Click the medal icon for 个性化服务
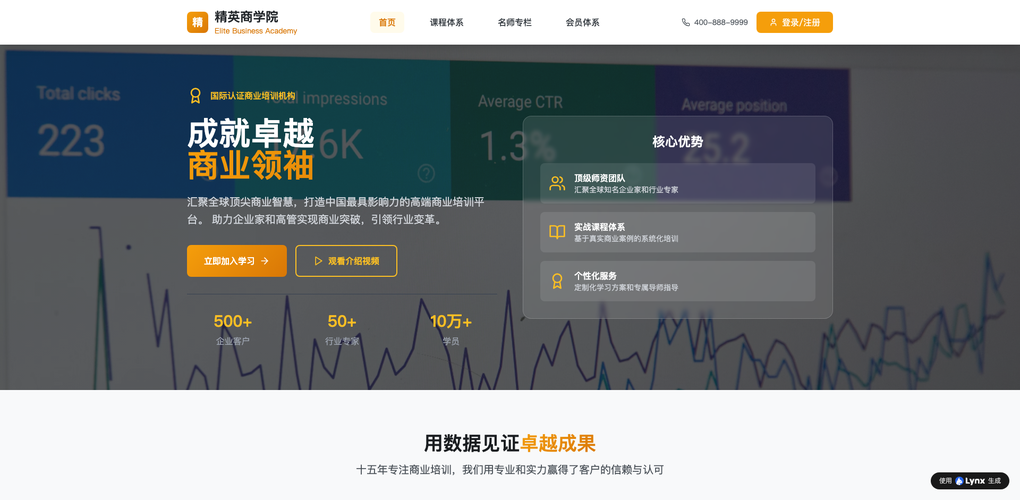This screenshot has height=500, width=1020. (557, 281)
